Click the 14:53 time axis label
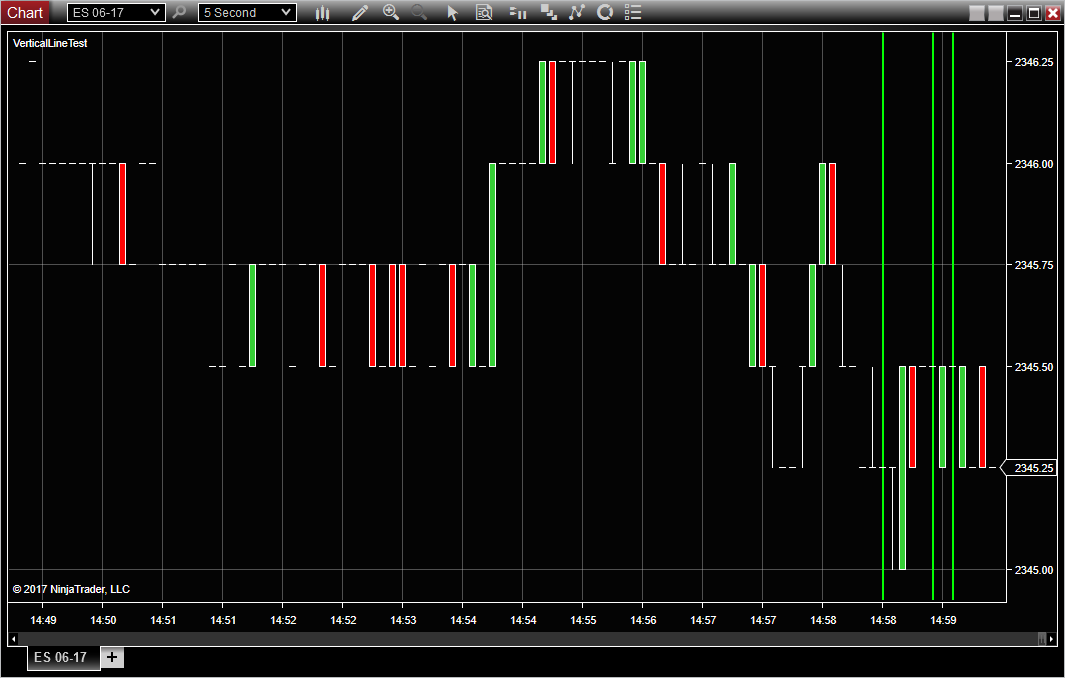The image size is (1065, 678). click(403, 620)
